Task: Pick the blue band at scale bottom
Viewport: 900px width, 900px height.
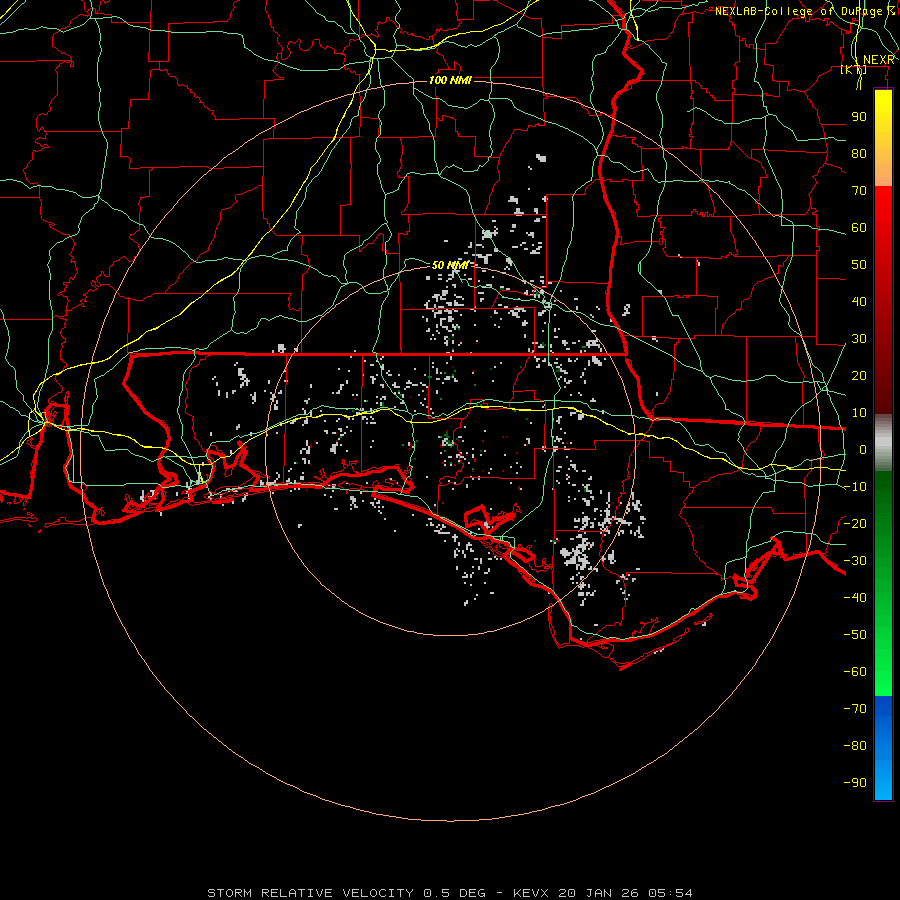Action: pos(883,748)
